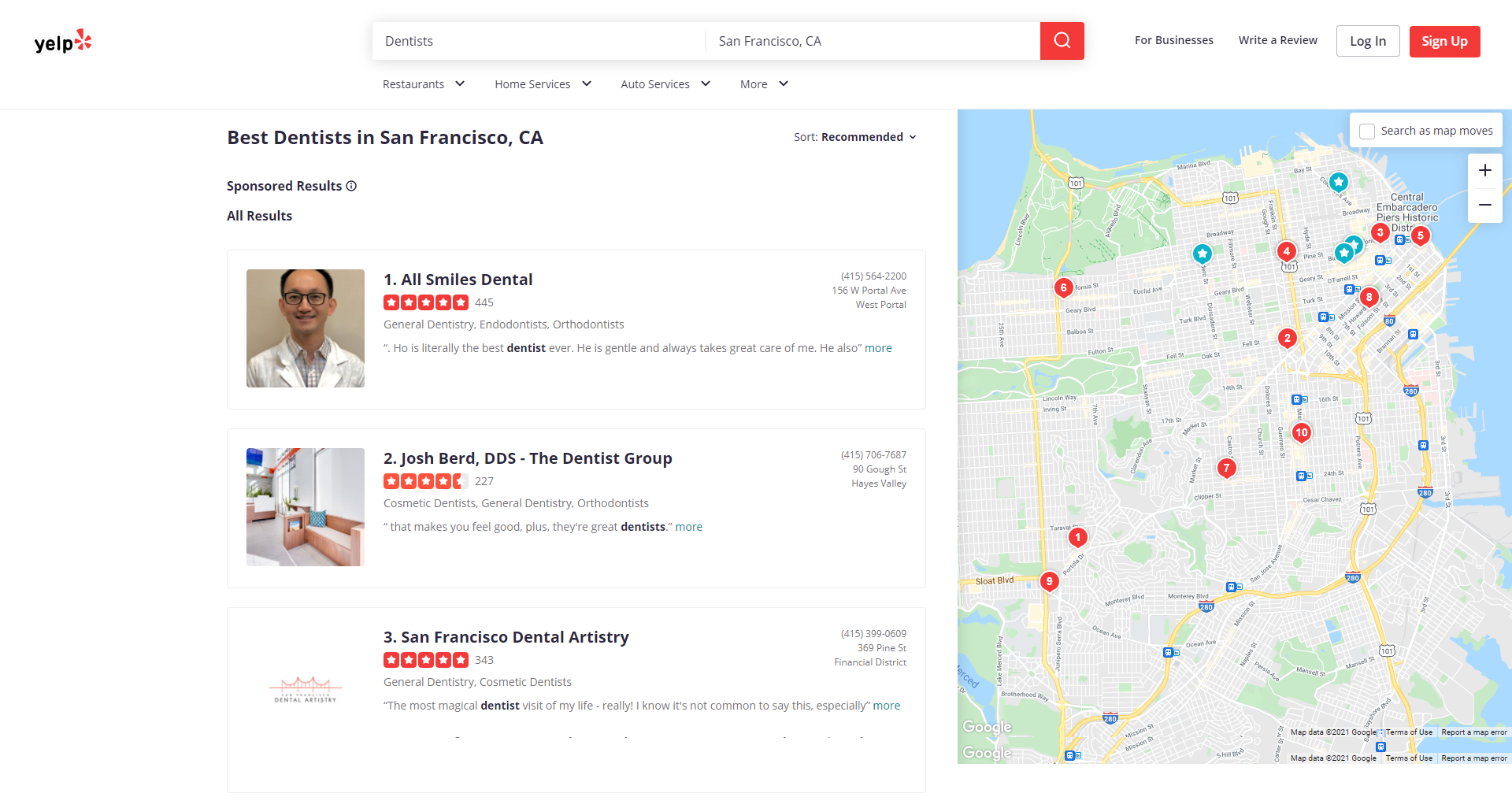The image size is (1512, 808).
Task: Click the five-star rating bar for All Smiles Dental
Action: [x=425, y=302]
